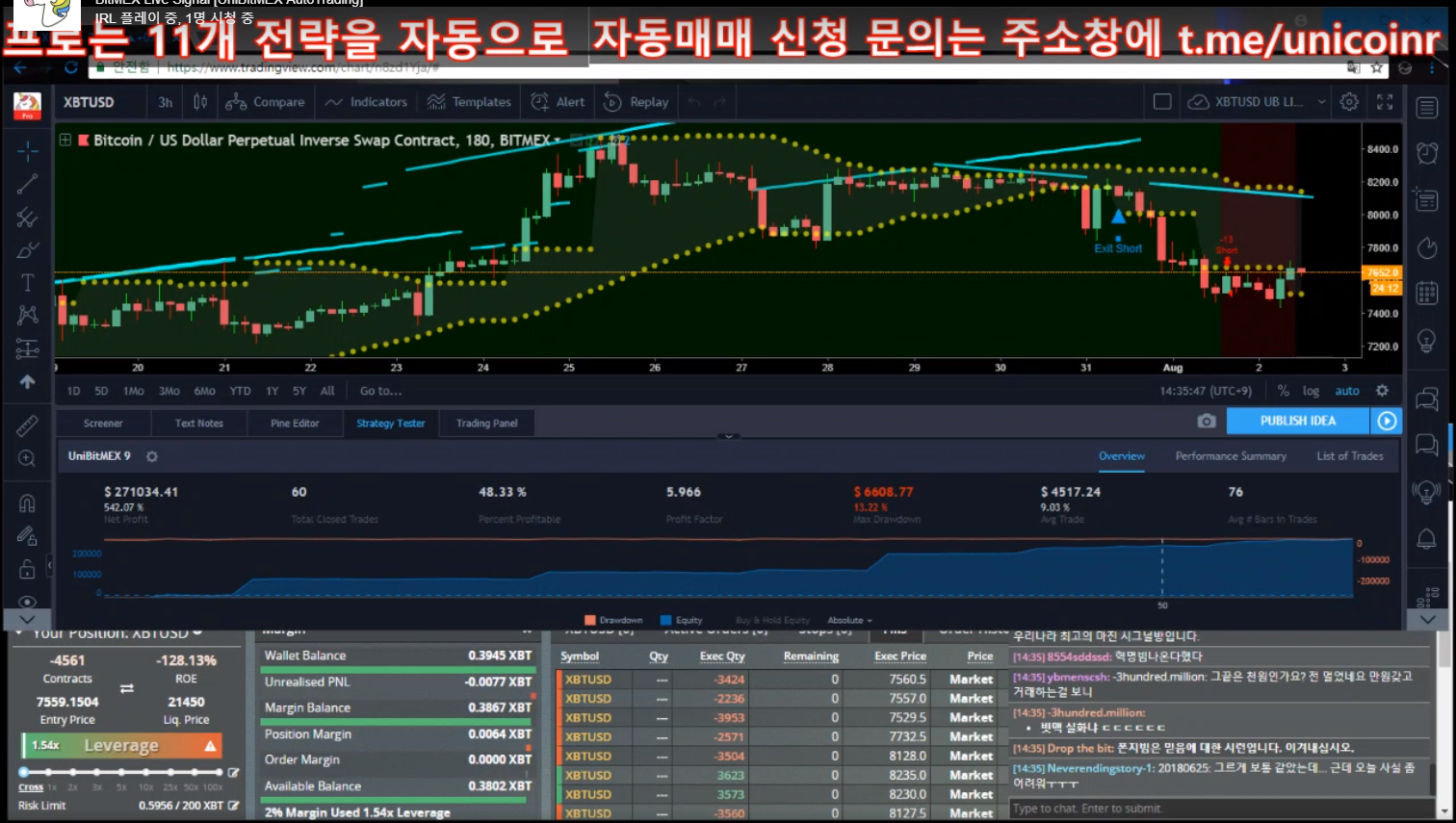Open the Trading Panel tab
1456x823 pixels.
click(x=487, y=423)
